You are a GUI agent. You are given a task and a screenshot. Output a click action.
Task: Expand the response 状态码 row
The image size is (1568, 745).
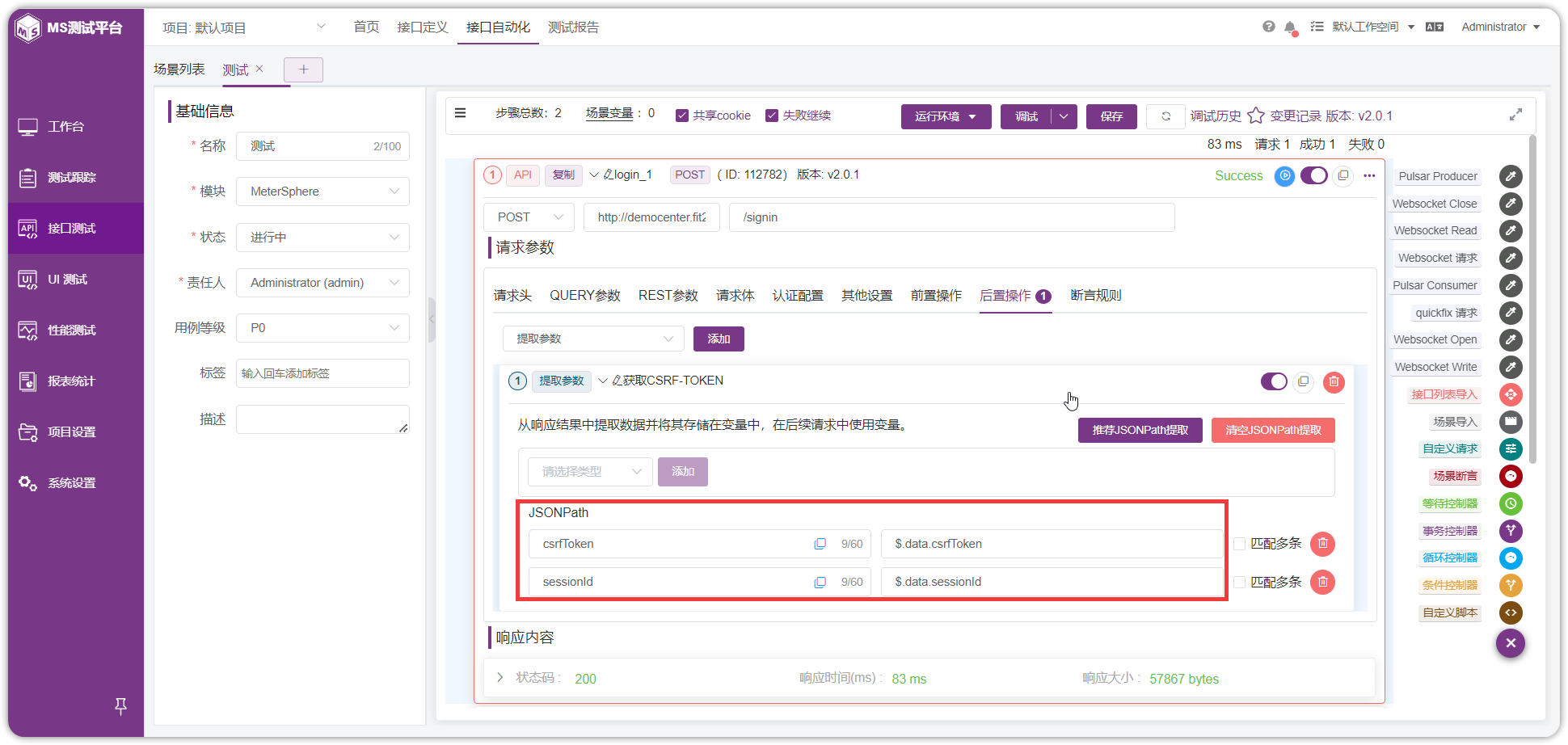click(500, 677)
